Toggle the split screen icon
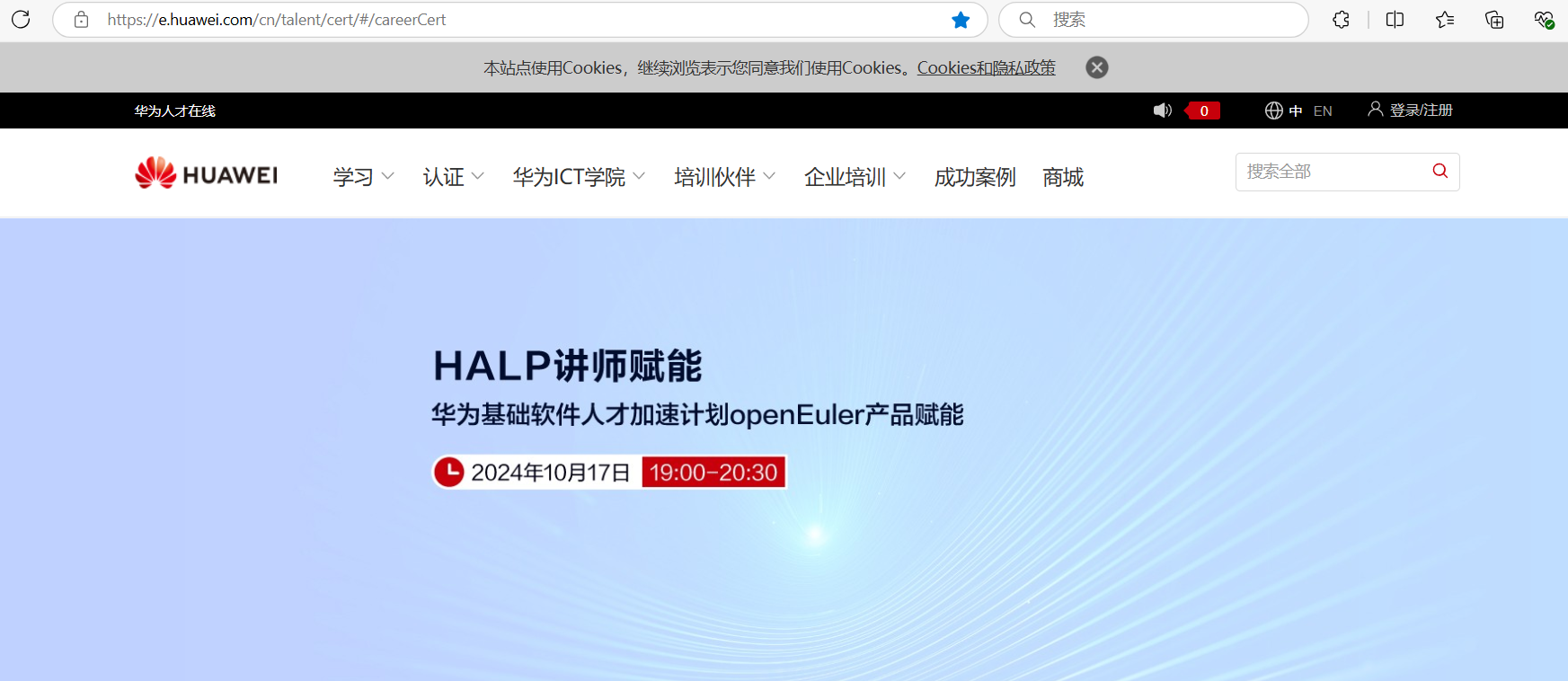 (x=1395, y=20)
